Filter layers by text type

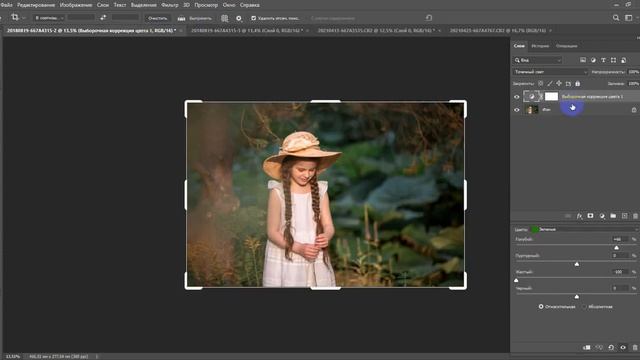(x=603, y=60)
